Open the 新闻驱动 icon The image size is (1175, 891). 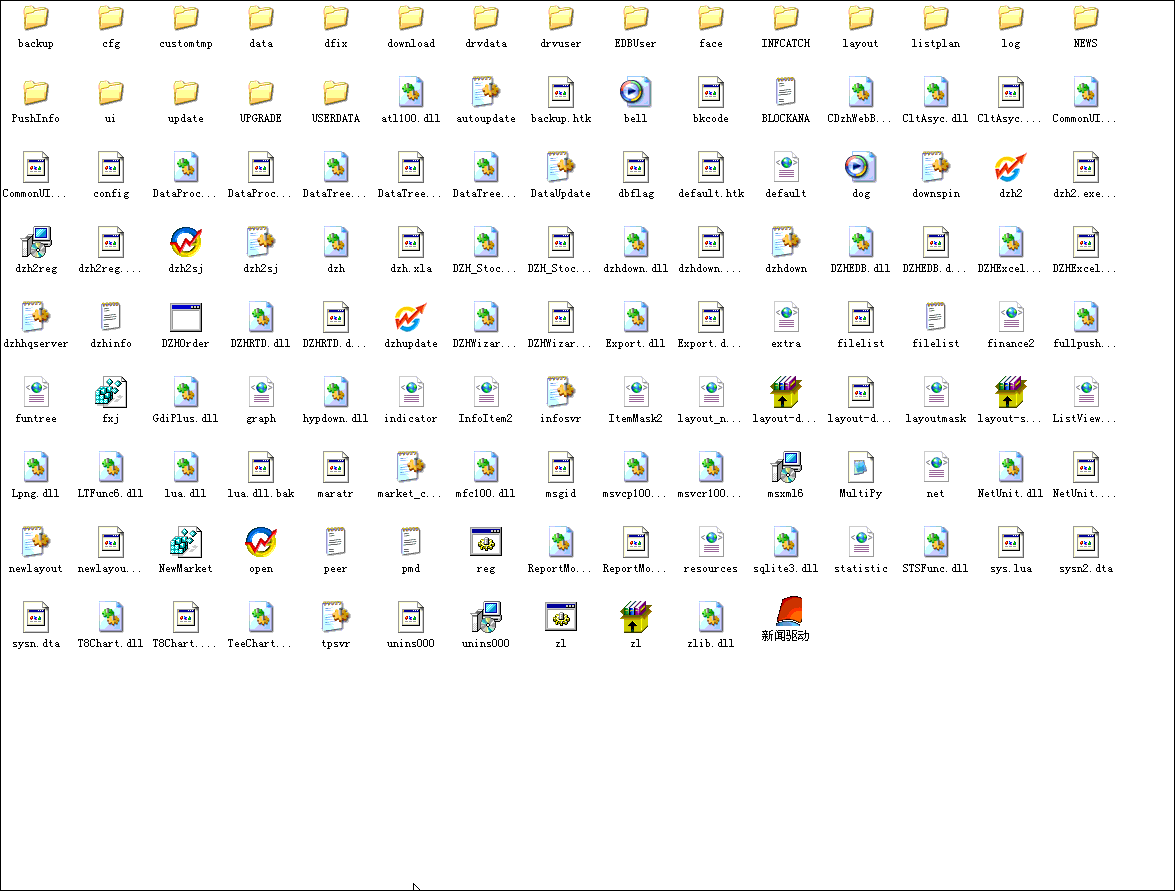click(x=787, y=611)
